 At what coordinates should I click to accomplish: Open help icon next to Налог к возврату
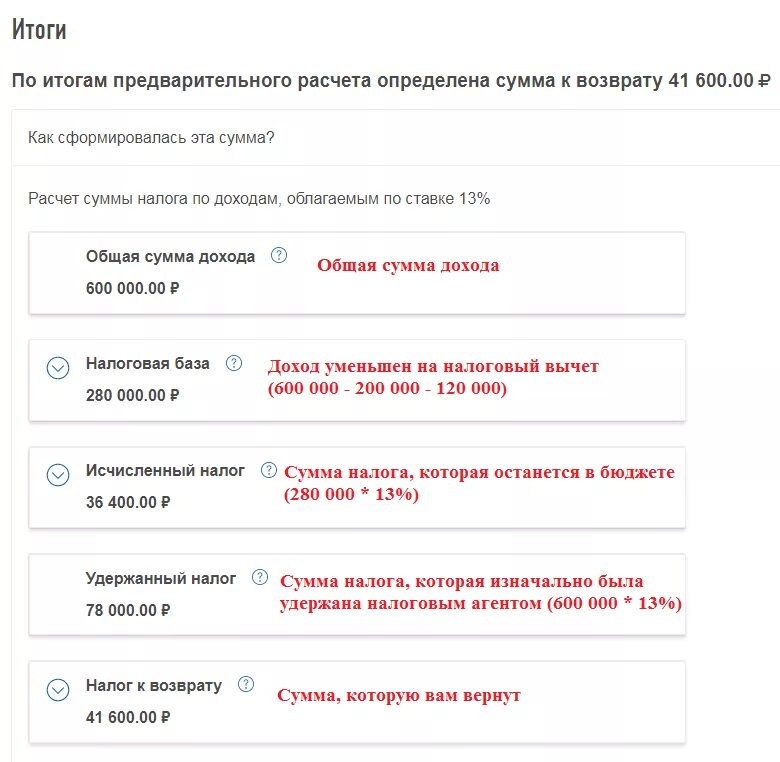tap(246, 685)
